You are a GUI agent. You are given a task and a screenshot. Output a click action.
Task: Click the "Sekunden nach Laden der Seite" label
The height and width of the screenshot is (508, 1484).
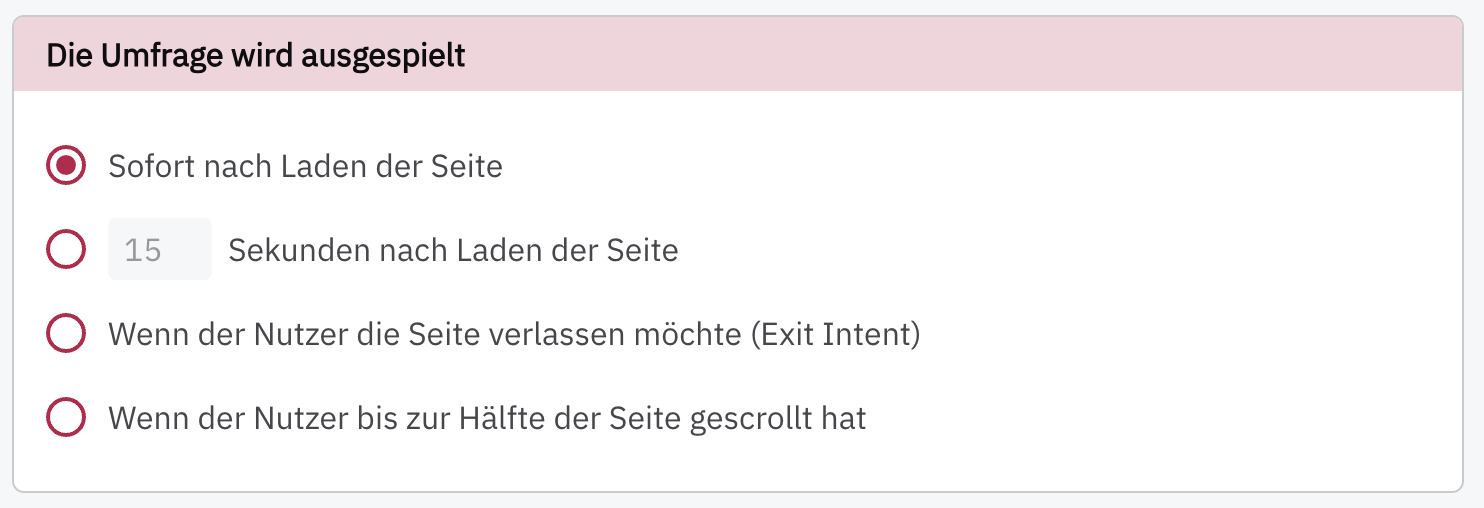point(453,250)
